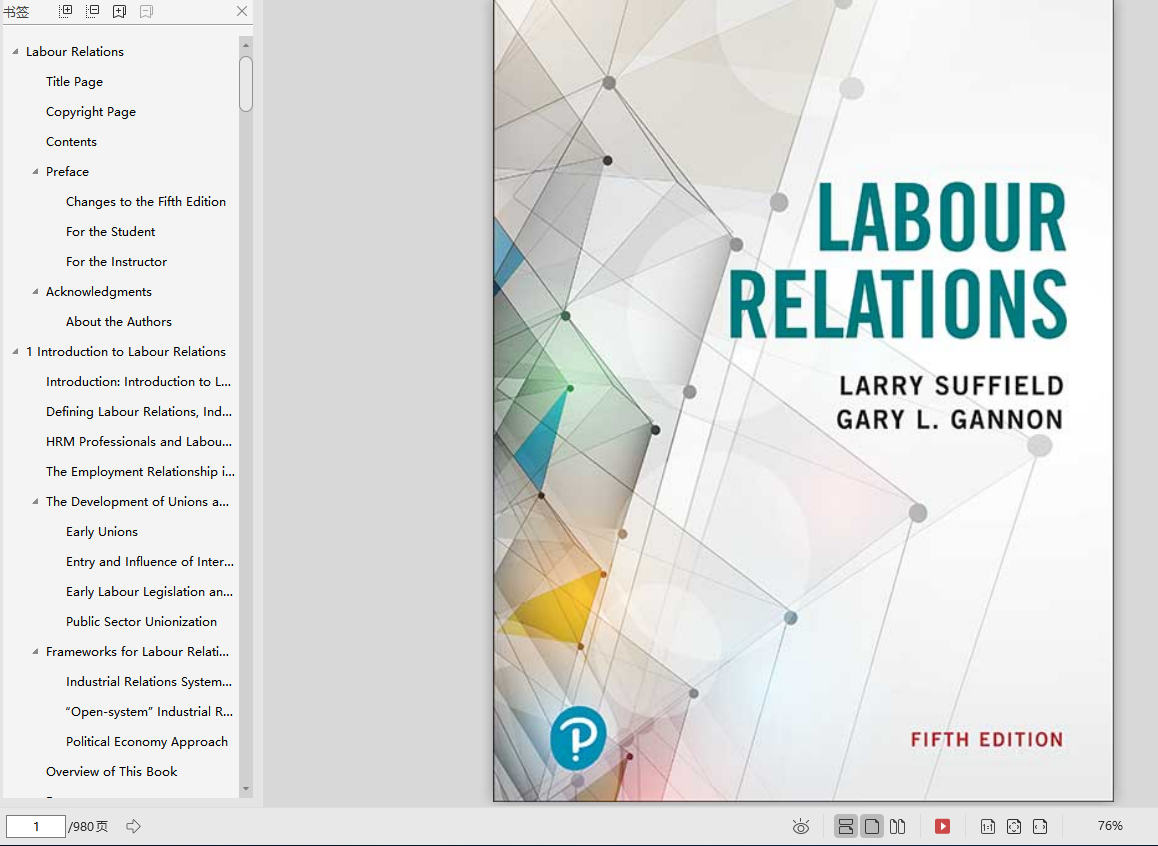
Task: Collapse Frameworks for Labour Relations node
Action: (35, 651)
